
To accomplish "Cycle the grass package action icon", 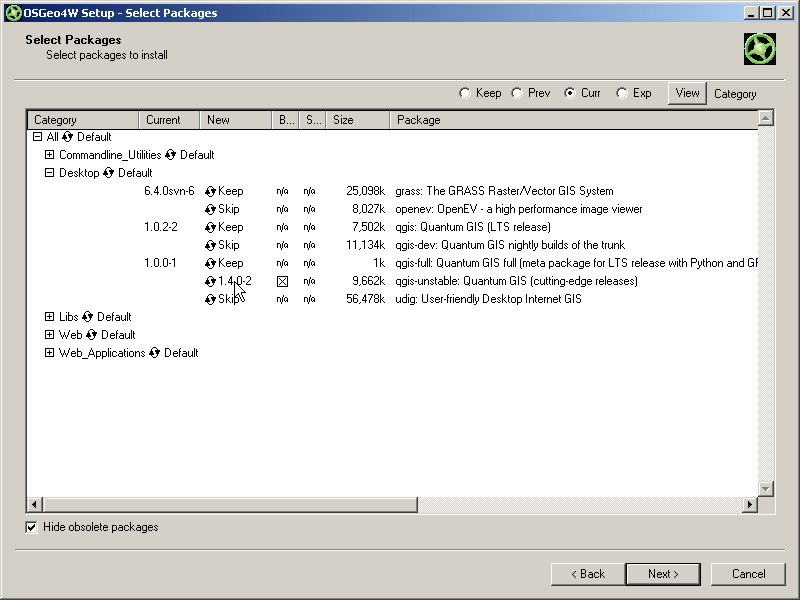I will coord(210,191).
